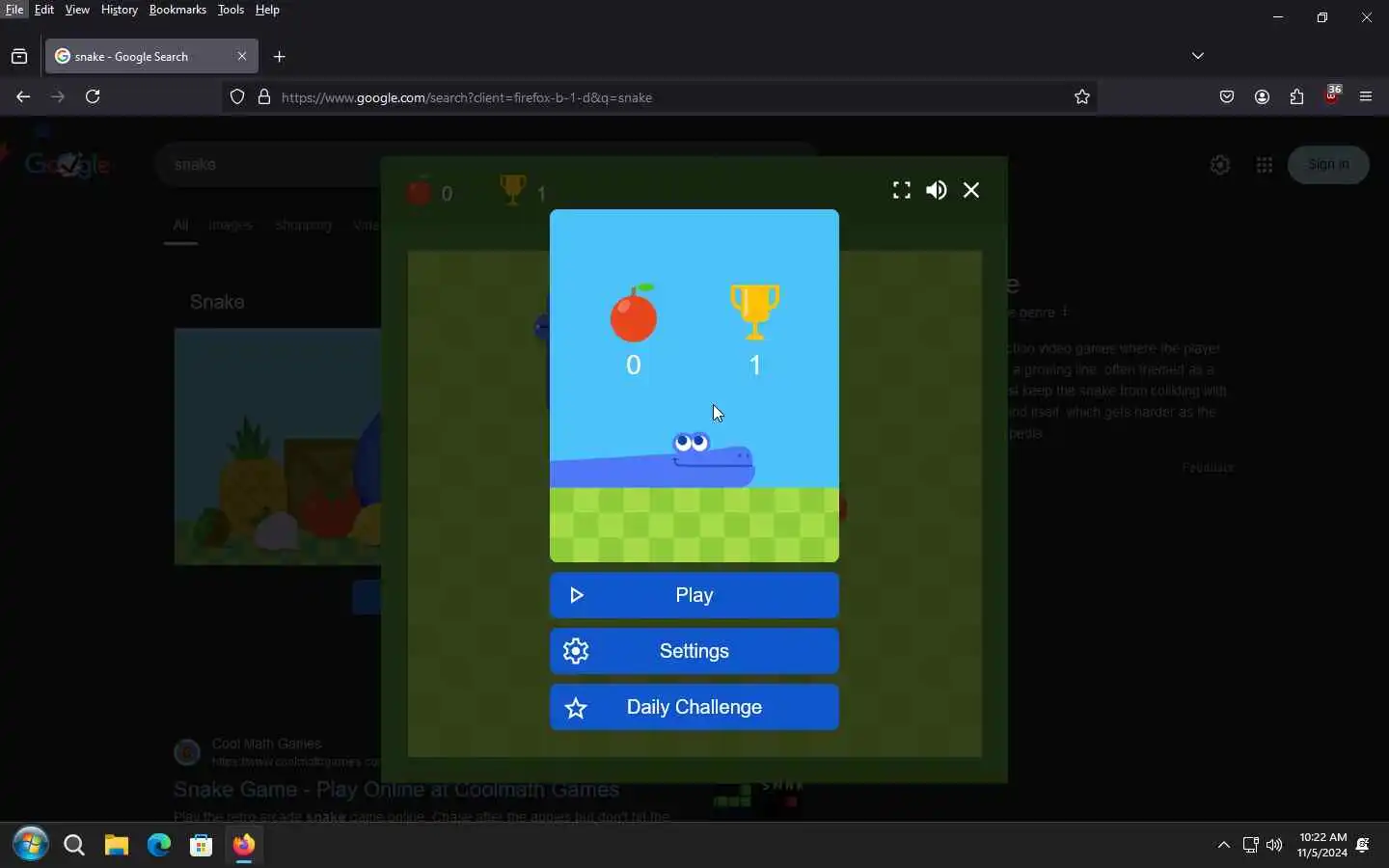The height and width of the screenshot is (868, 1389).
Task: Open the Help menu
Action: tap(267, 10)
